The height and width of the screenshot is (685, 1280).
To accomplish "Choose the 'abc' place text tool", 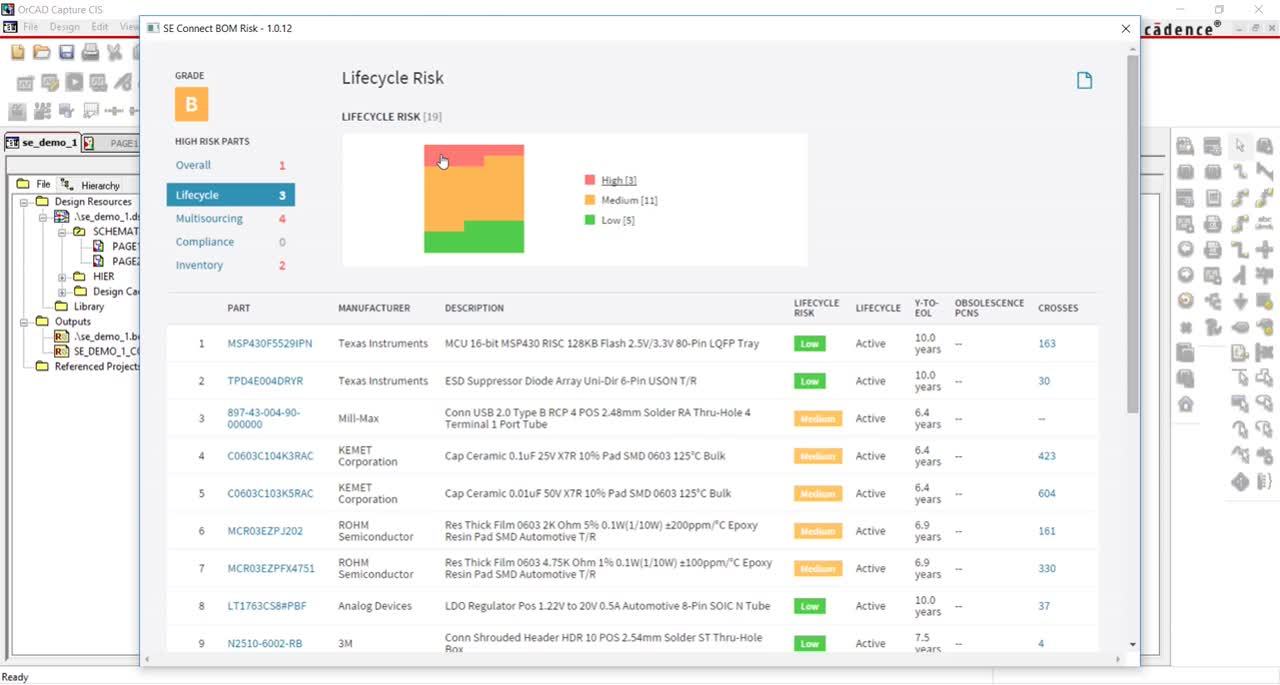I will coord(1264,223).
